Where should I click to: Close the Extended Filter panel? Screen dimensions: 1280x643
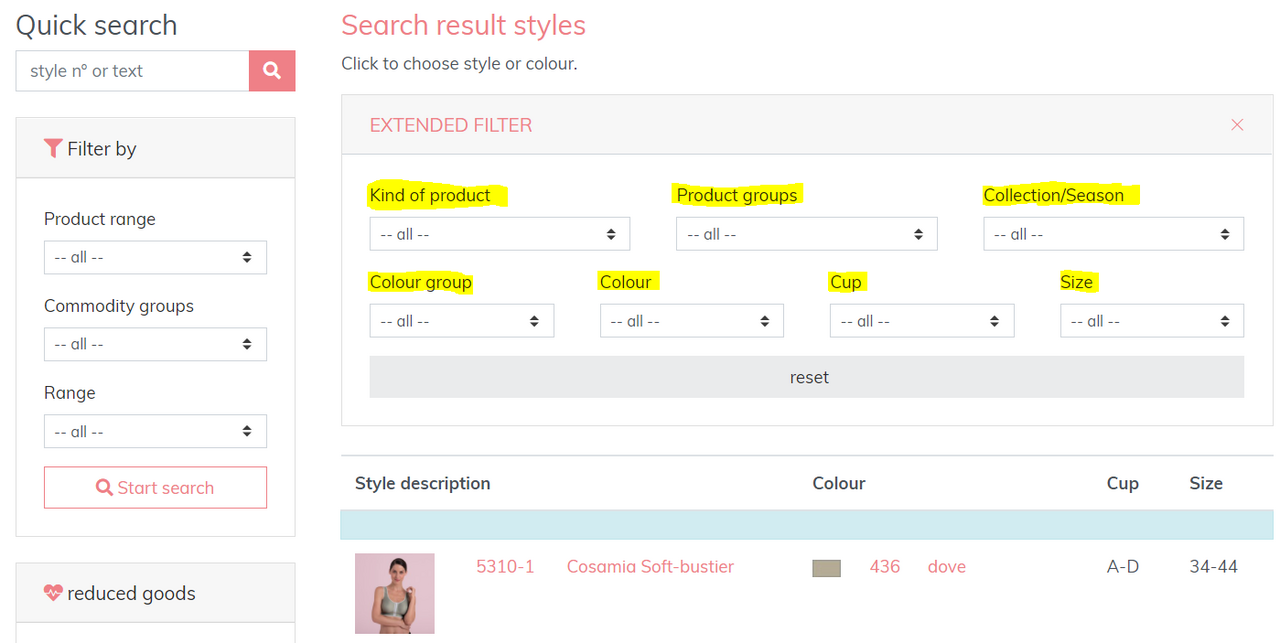(1237, 125)
